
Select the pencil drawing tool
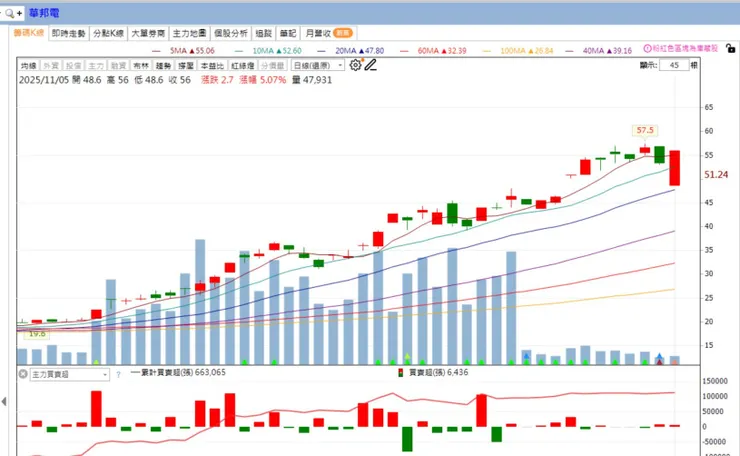371,65
